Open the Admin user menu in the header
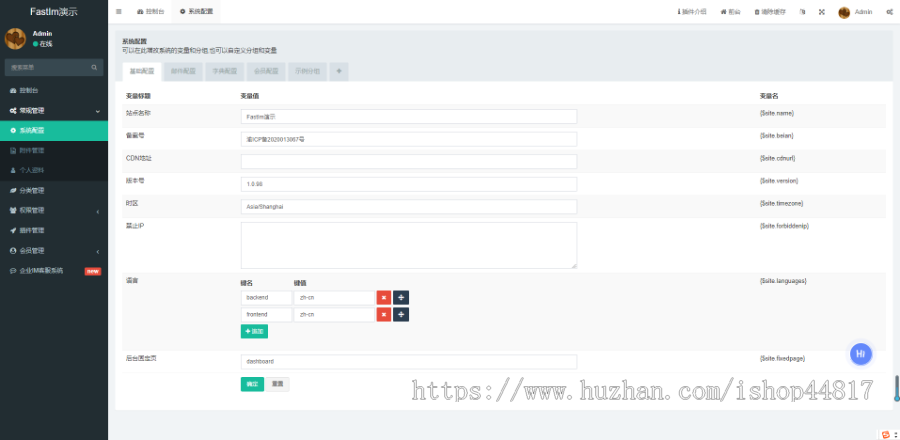900x440 pixels. click(x=855, y=11)
